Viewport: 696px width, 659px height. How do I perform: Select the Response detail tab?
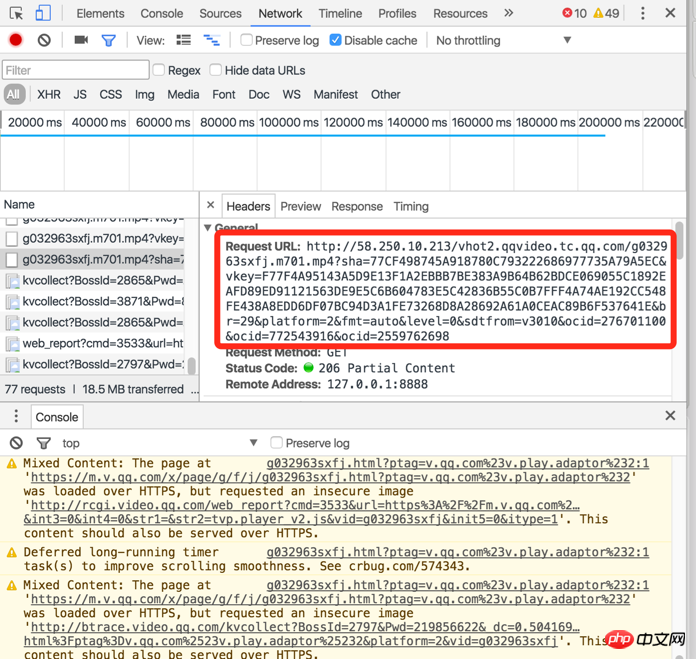click(x=357, y=206)
